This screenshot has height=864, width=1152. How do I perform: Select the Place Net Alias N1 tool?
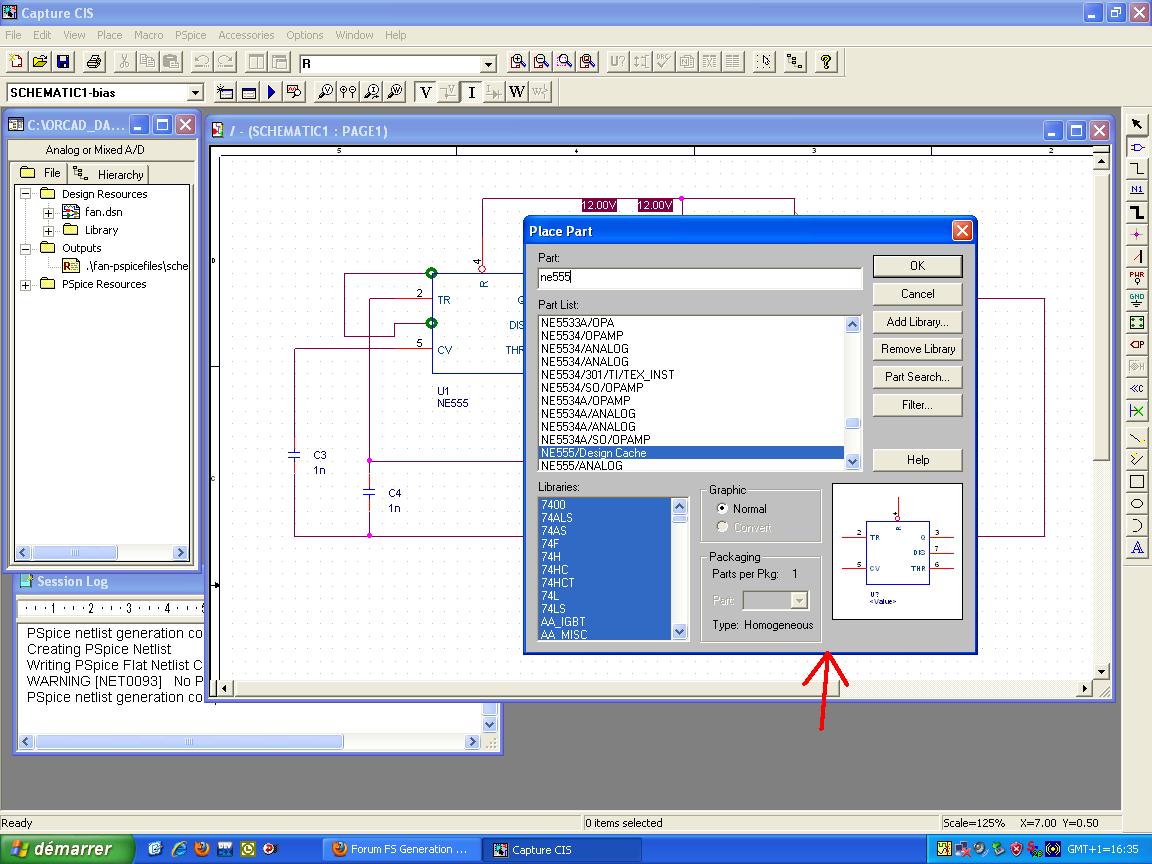coord(1137,189)
